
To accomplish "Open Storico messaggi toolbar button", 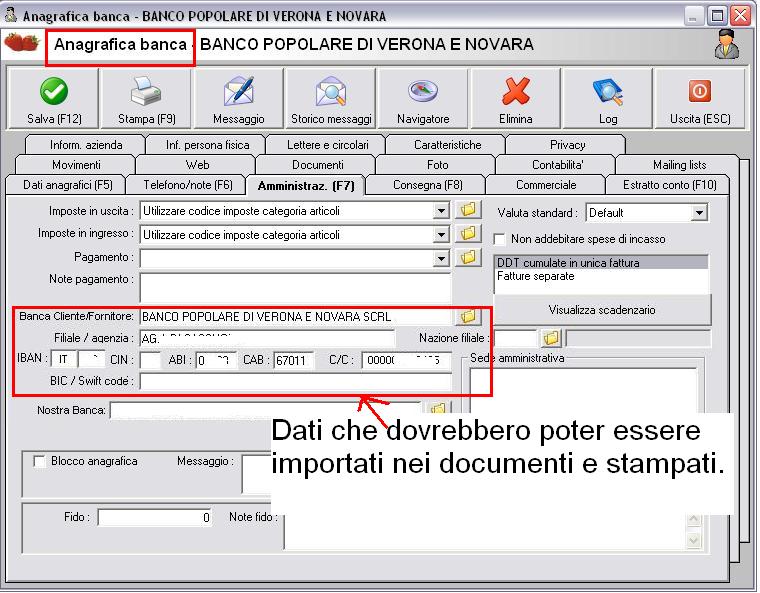I will click(331, 99).
